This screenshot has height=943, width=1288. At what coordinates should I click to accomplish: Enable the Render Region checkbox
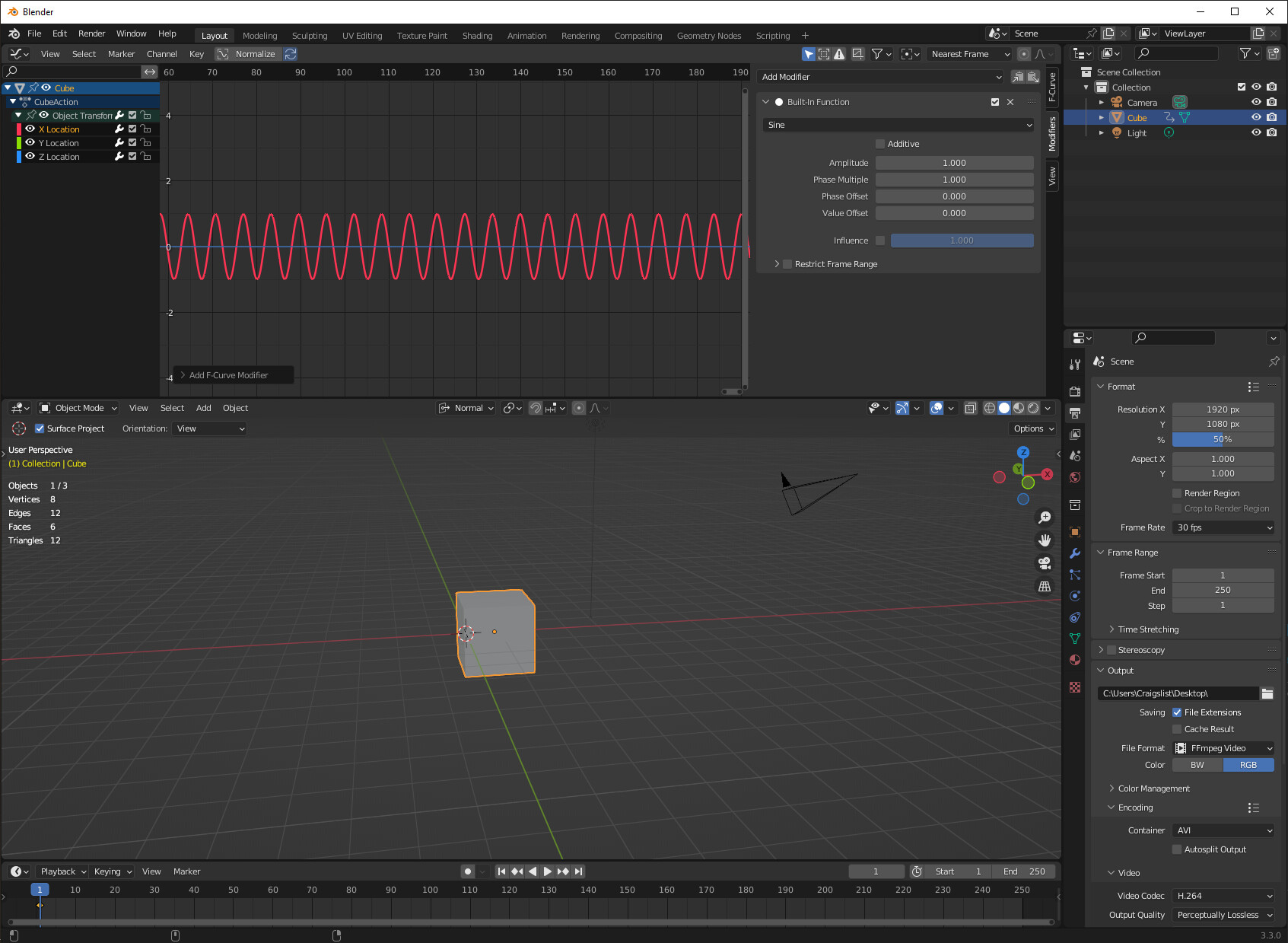1176,492
